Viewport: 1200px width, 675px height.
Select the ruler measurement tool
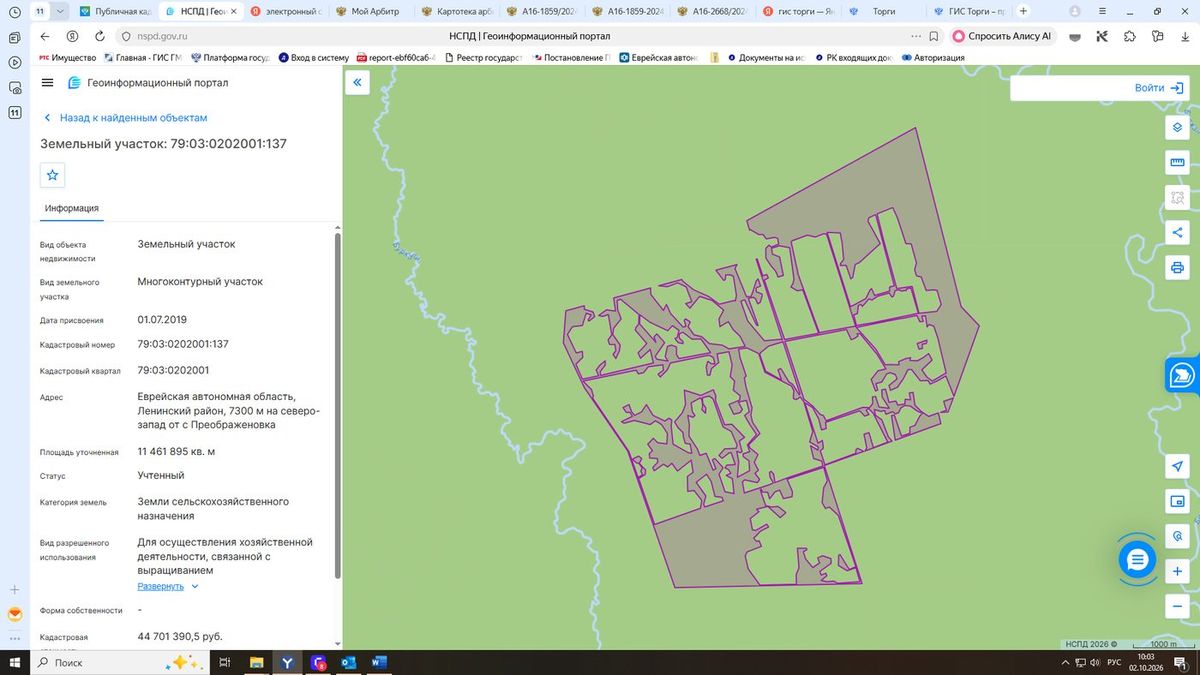pos(1177,162)
